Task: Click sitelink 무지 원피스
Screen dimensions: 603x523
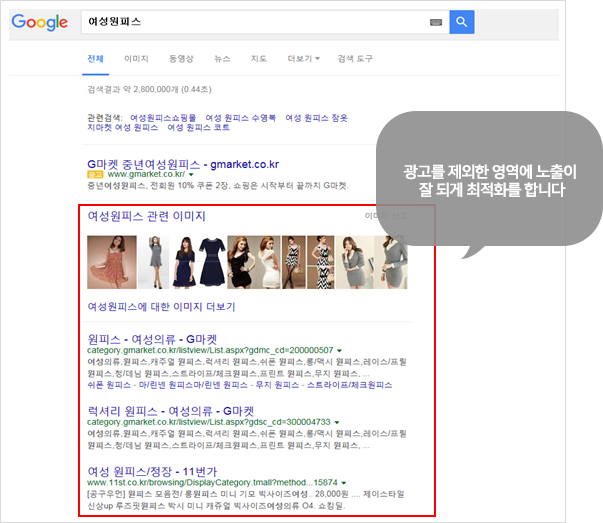Action: click(277, 385)
